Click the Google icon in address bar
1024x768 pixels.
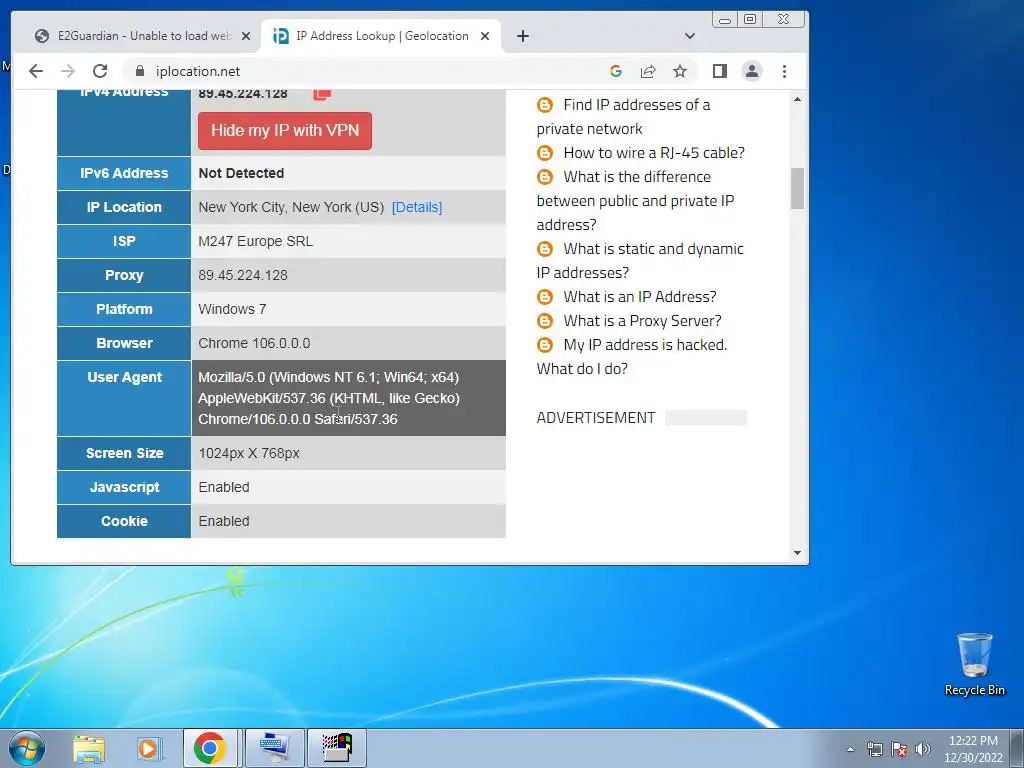pos(615,71)
